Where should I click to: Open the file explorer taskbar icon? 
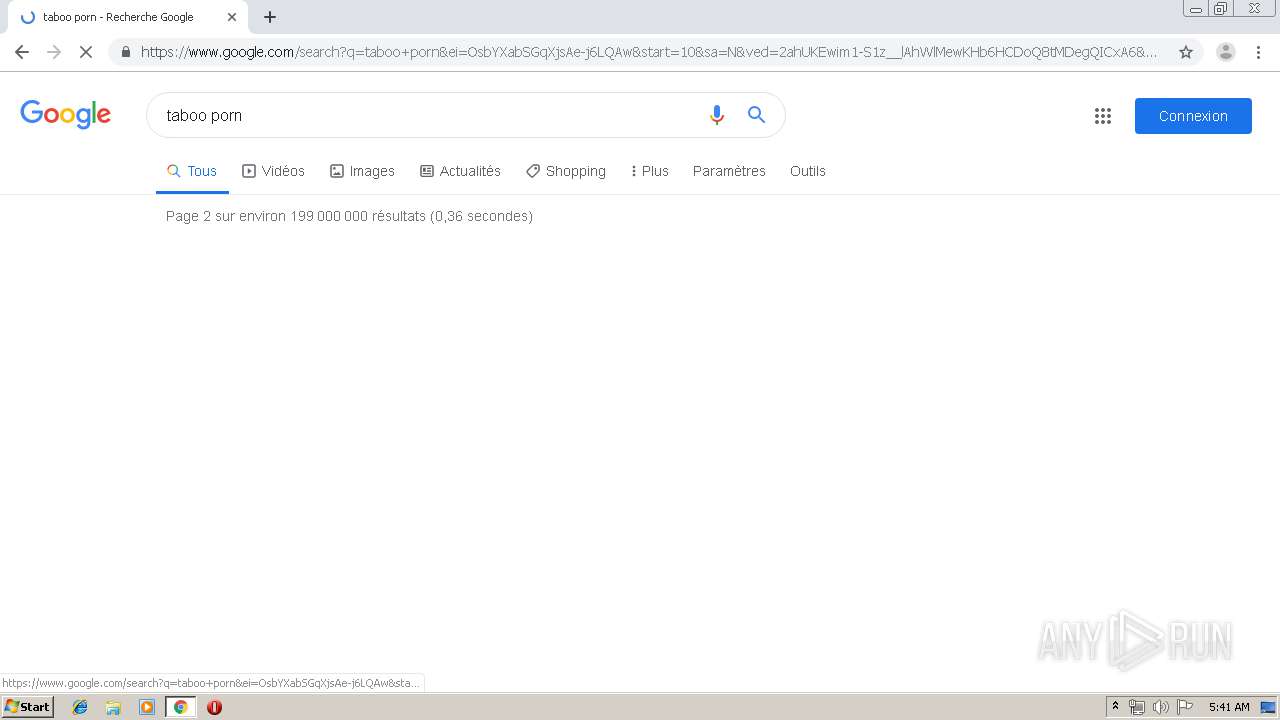[x=113, y=707]
